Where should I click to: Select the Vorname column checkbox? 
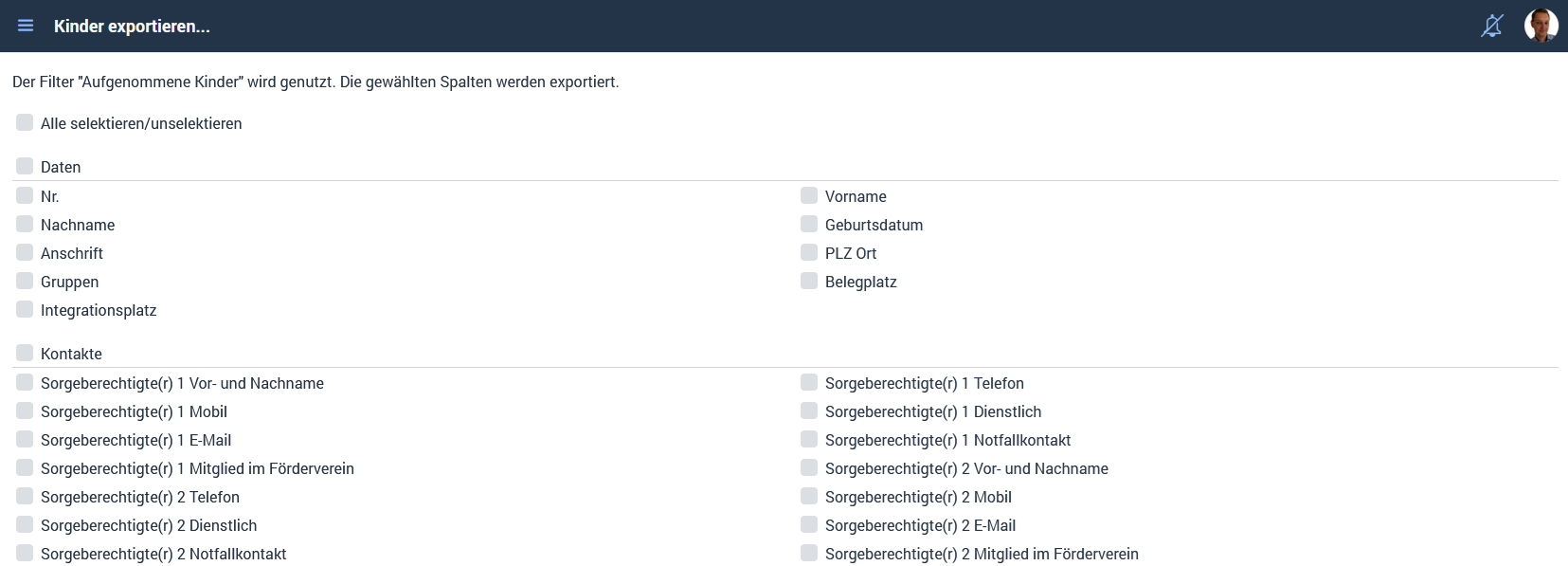pyautogui.click(x=809, y=195)
